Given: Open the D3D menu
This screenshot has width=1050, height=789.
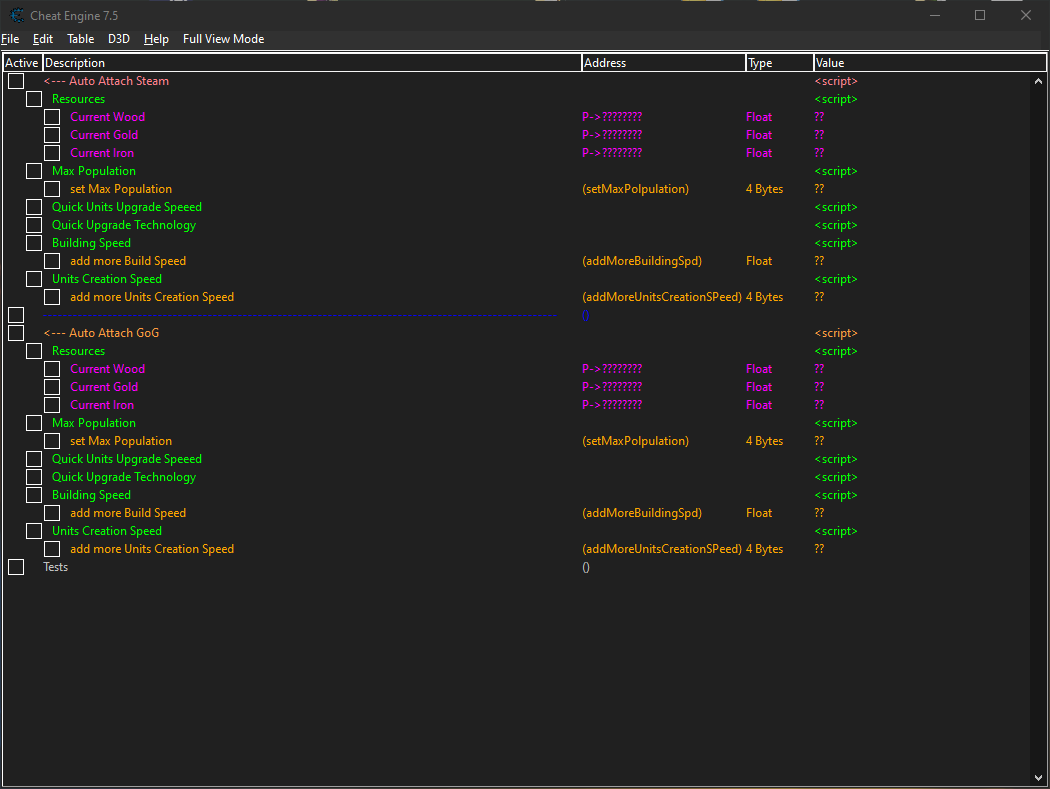Looking at the screenshot, I should click(x=119, y=39).
